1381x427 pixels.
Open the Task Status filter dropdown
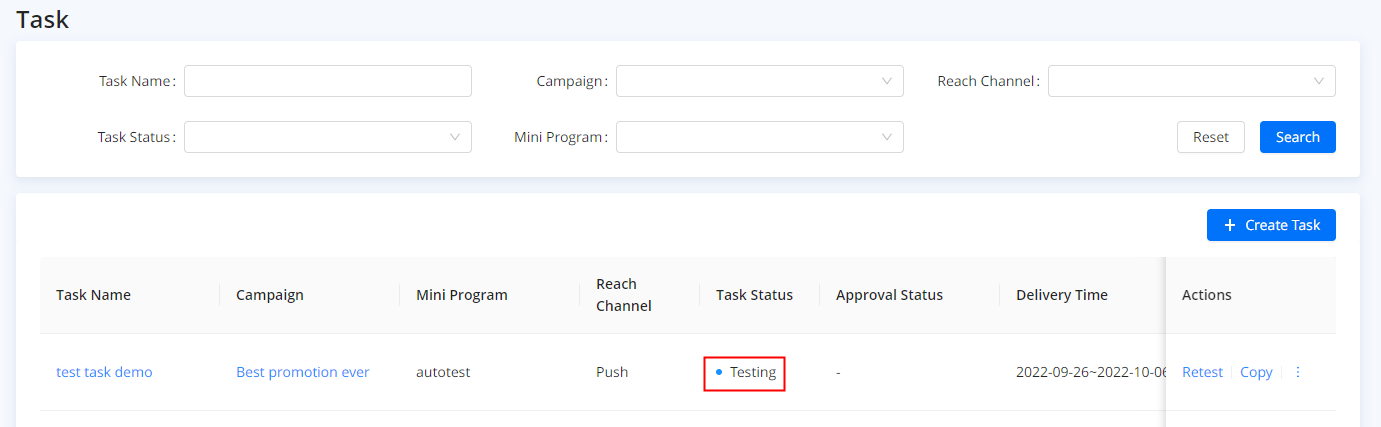point(327,137)
